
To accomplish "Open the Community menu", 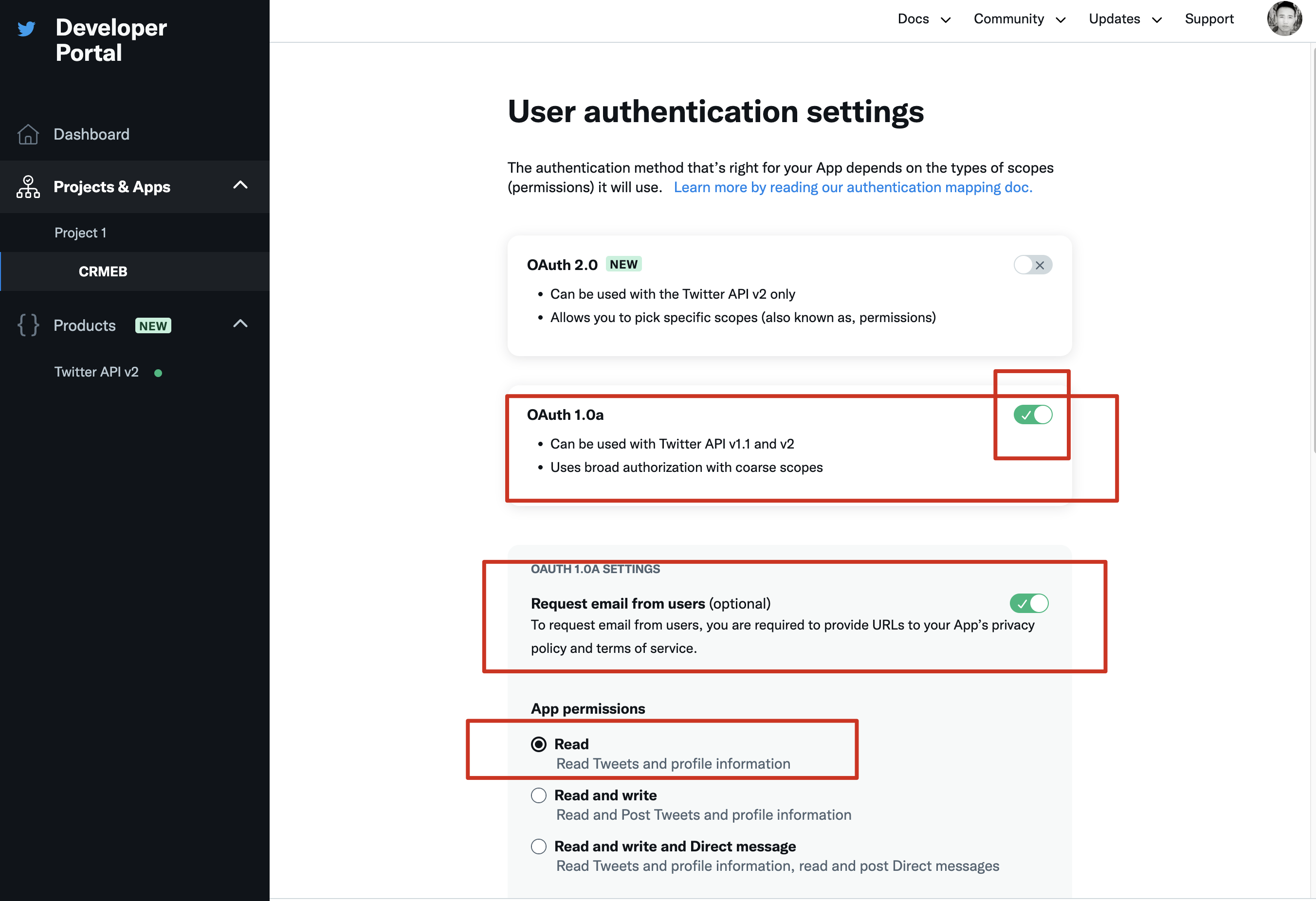I will click(1008, 18).
